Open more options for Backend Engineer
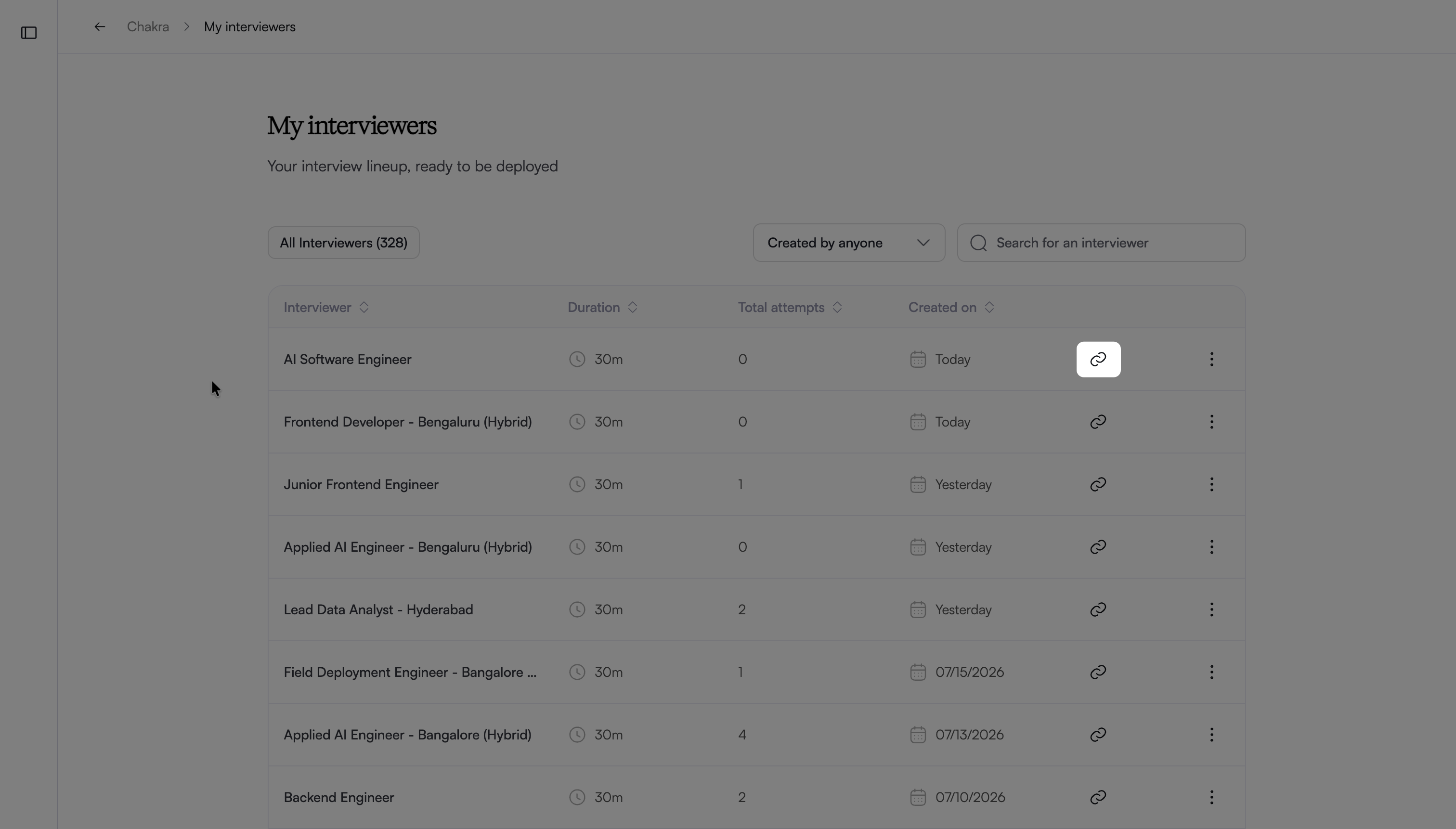The height and width of the screenshot is (829, 1456). point(1211,798)
